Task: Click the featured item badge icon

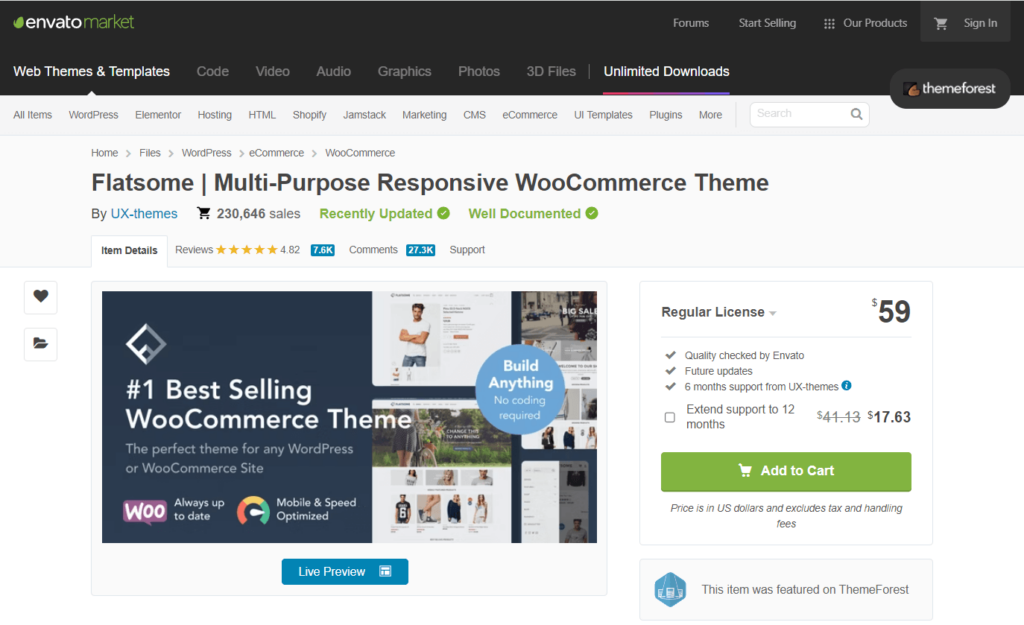Action: [x=670, y=589]
